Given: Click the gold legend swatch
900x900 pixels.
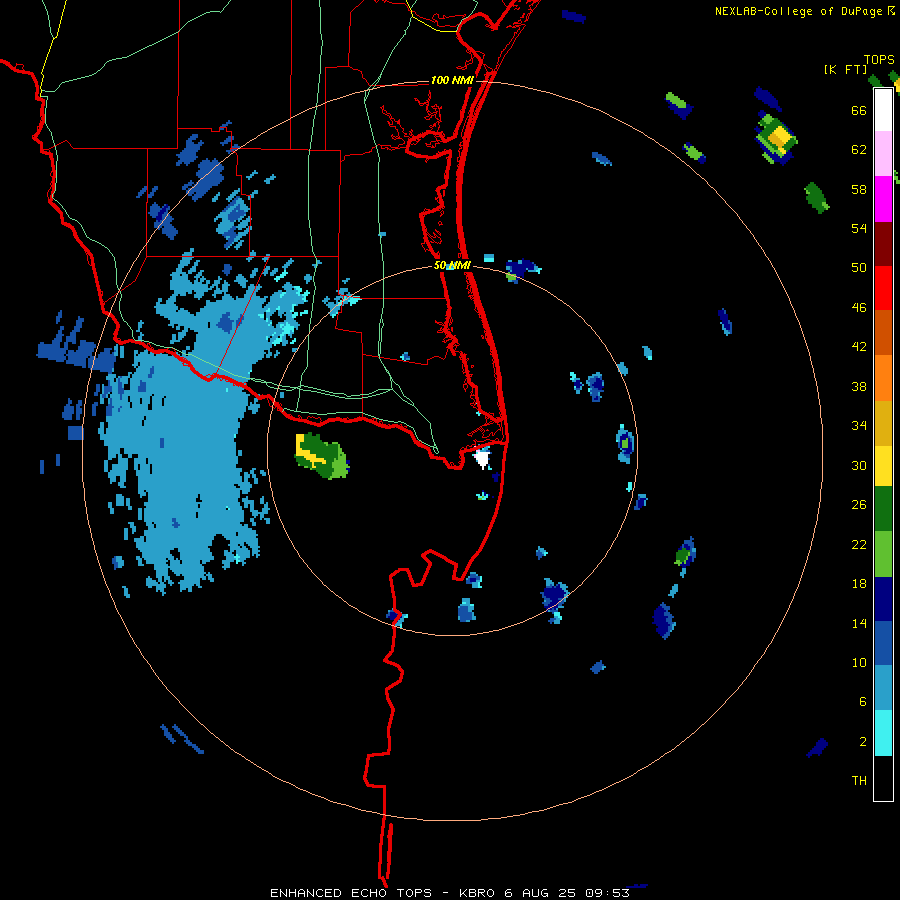Looking at the screenshot, I should pyautogui.click(x=883, y=423).
